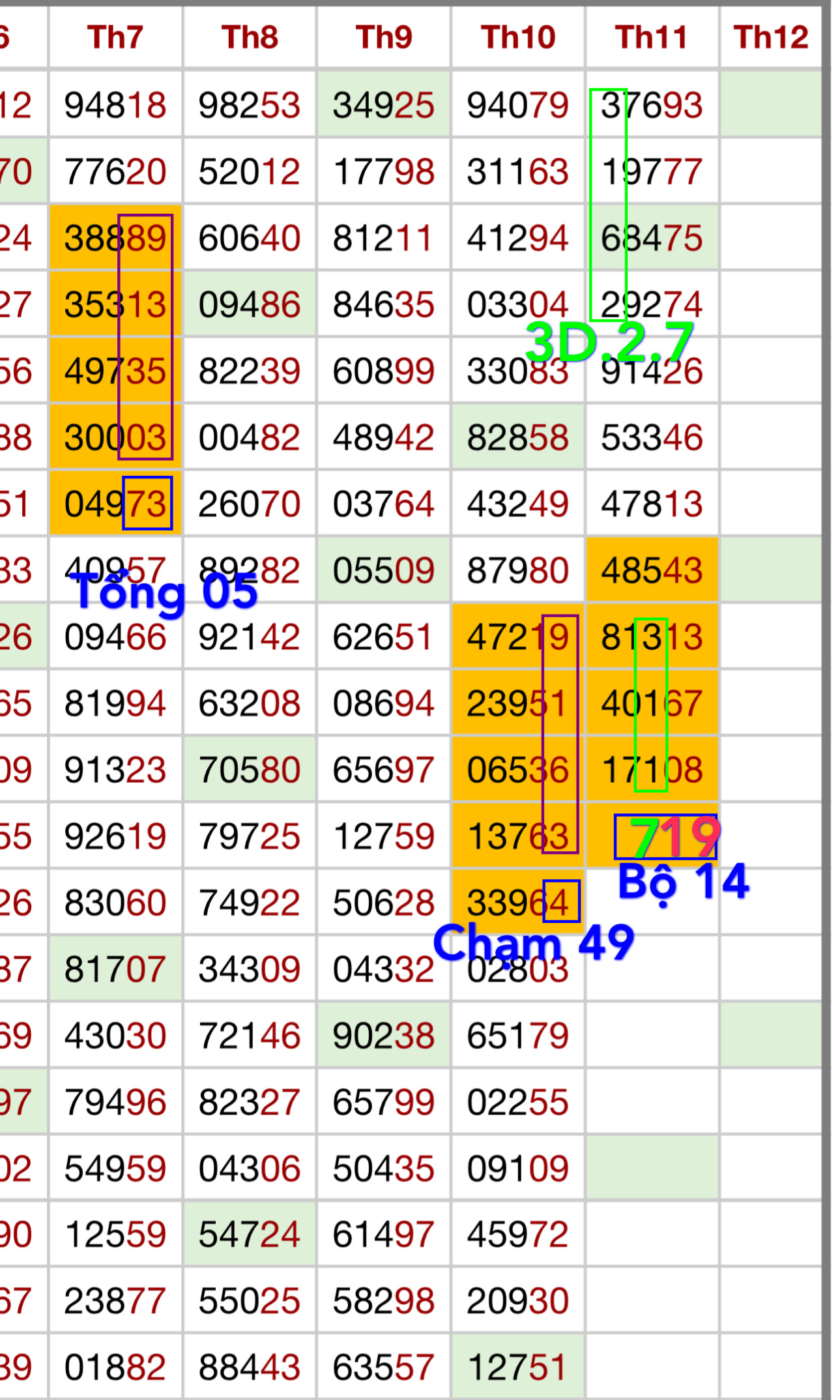Screen dimensions: 840x1400
Task: Click the boxed number 719
Action: tap(666, 837)
